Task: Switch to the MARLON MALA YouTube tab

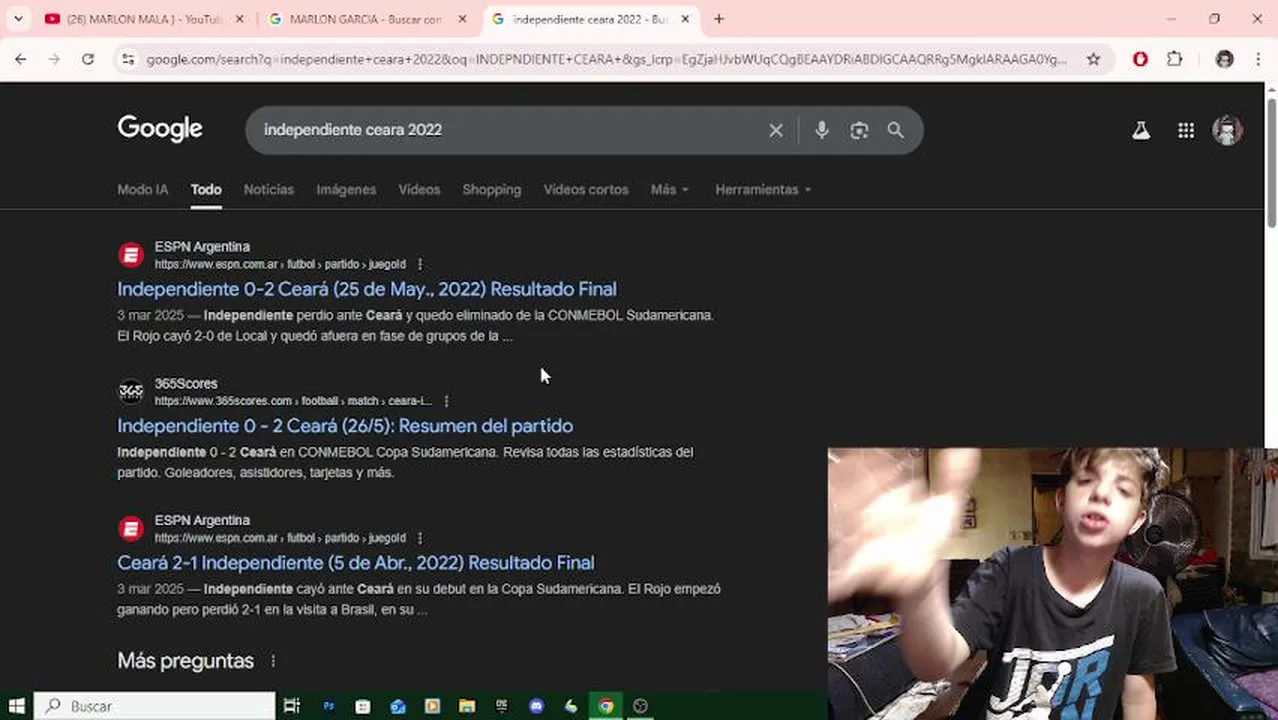Action: [x=145, y=19]
